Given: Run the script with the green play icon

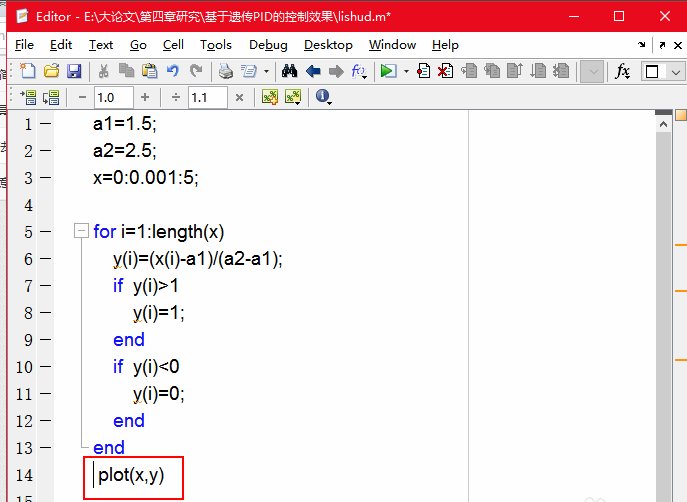Looking at the screenshot, I should point(386,71).
